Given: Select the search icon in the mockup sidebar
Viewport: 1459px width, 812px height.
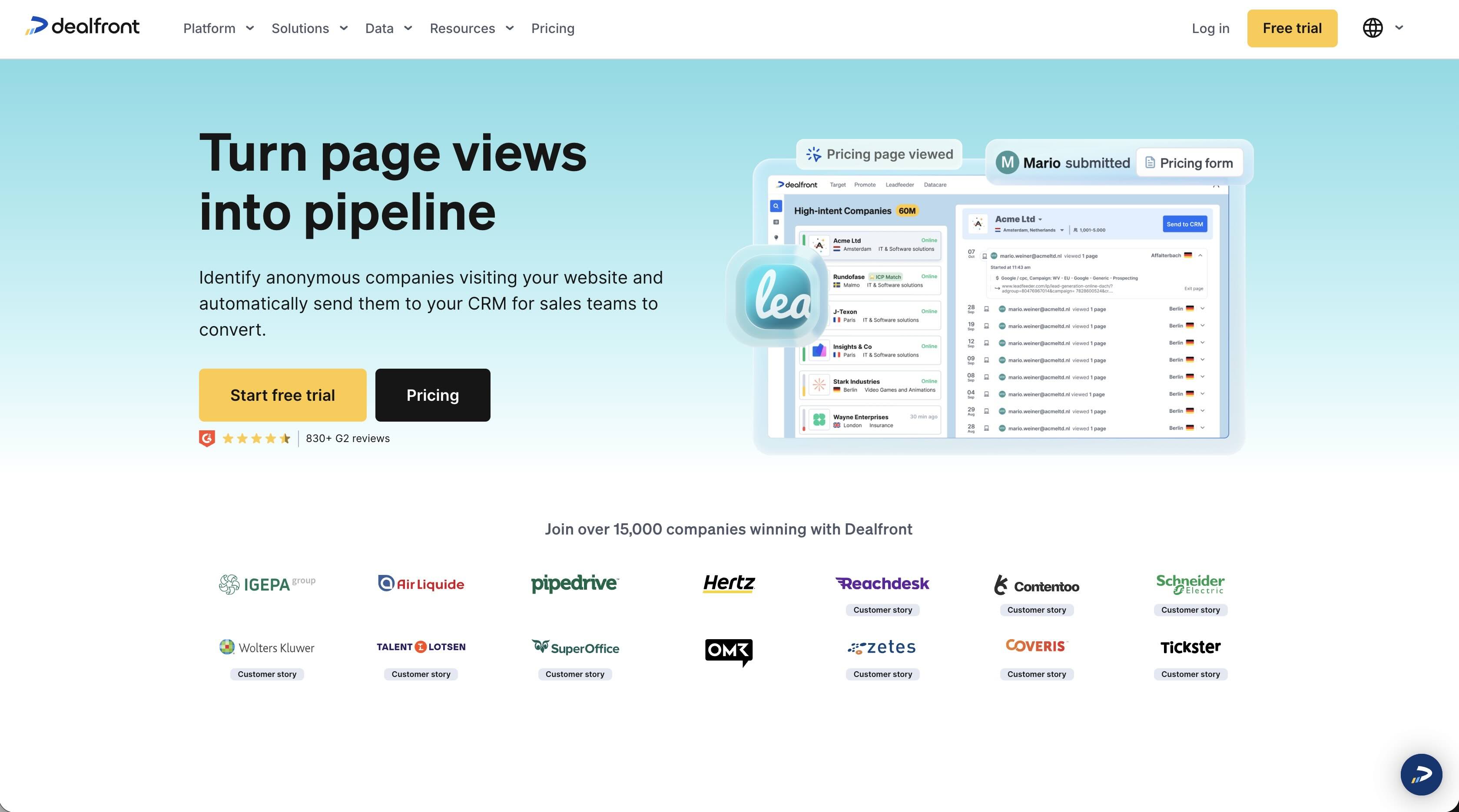Looking at the screenshot, I should 776,206.
